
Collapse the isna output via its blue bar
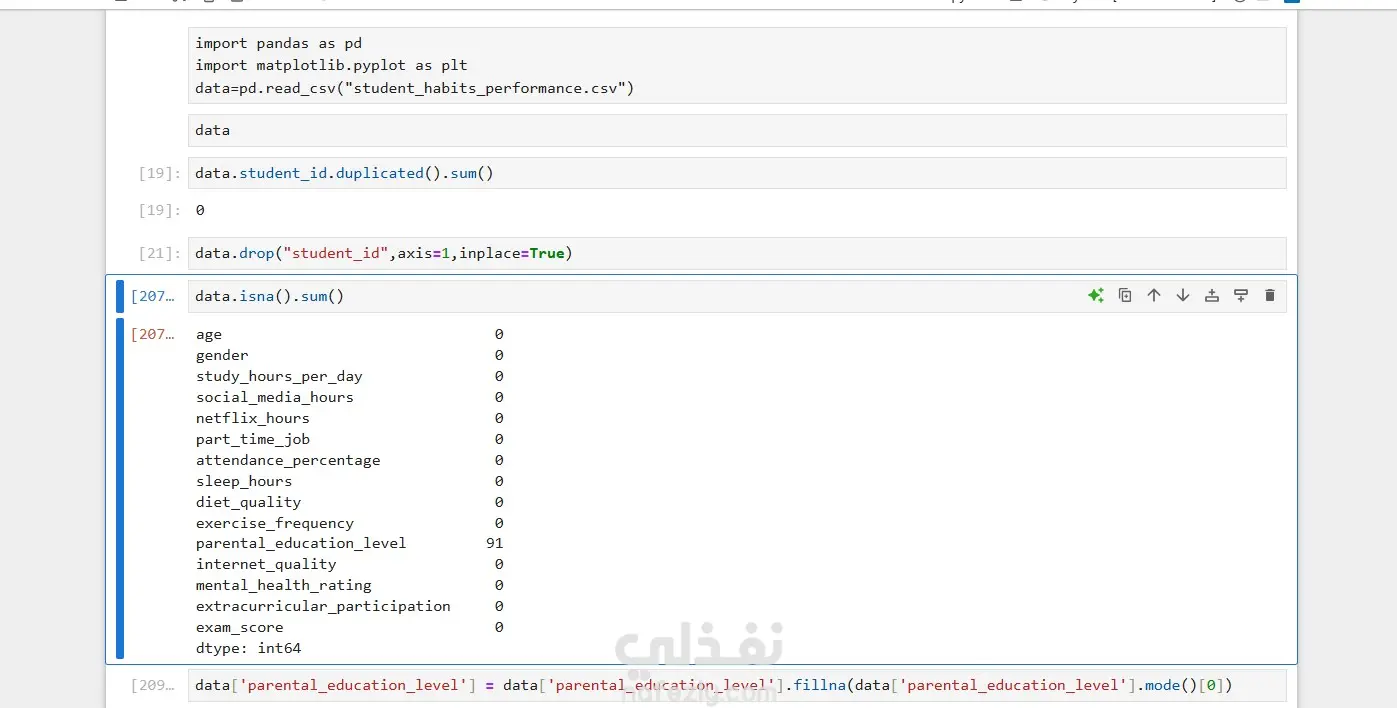(x=120, y=488)
